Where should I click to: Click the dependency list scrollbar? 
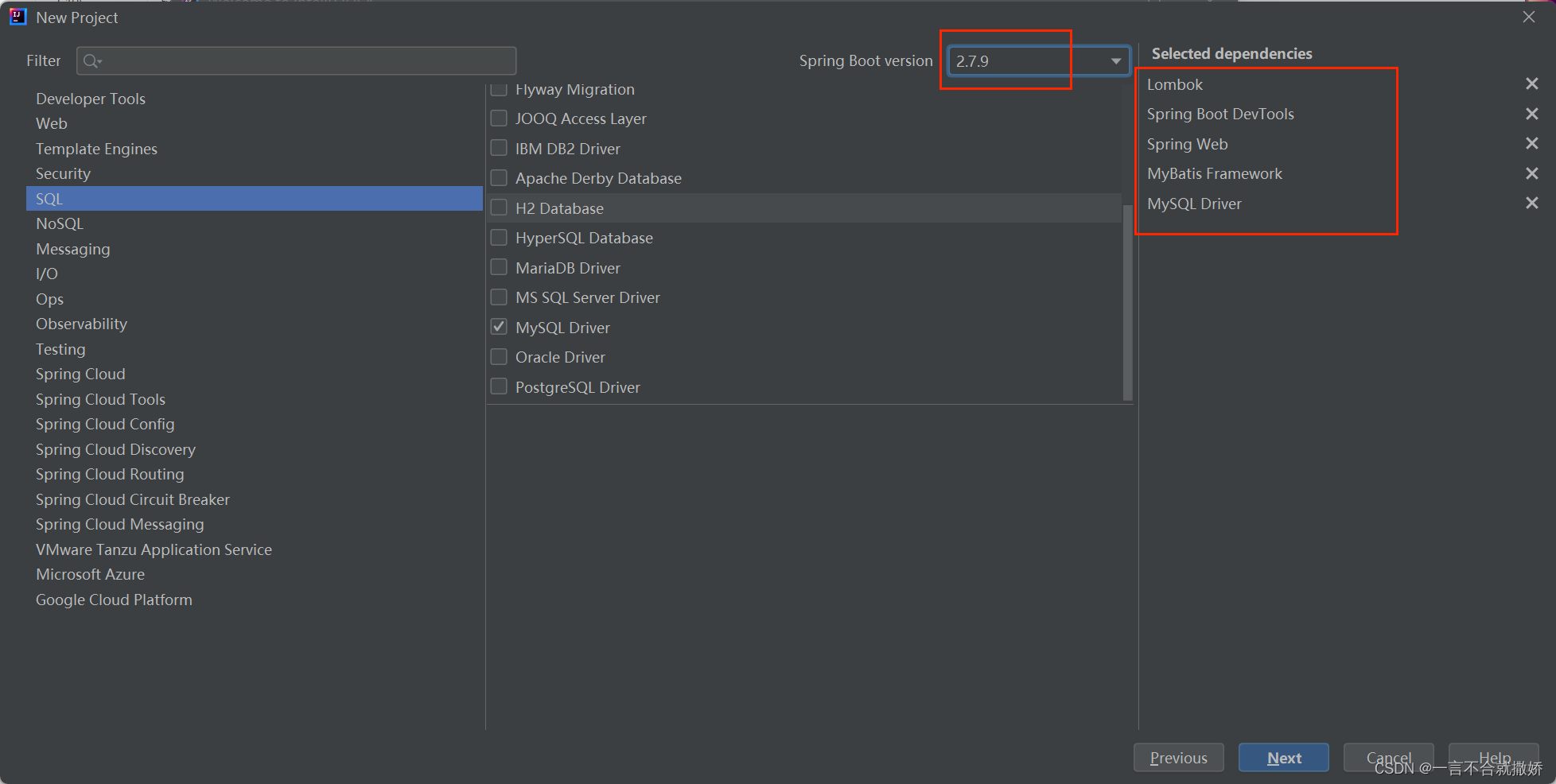coord(1127,302)
